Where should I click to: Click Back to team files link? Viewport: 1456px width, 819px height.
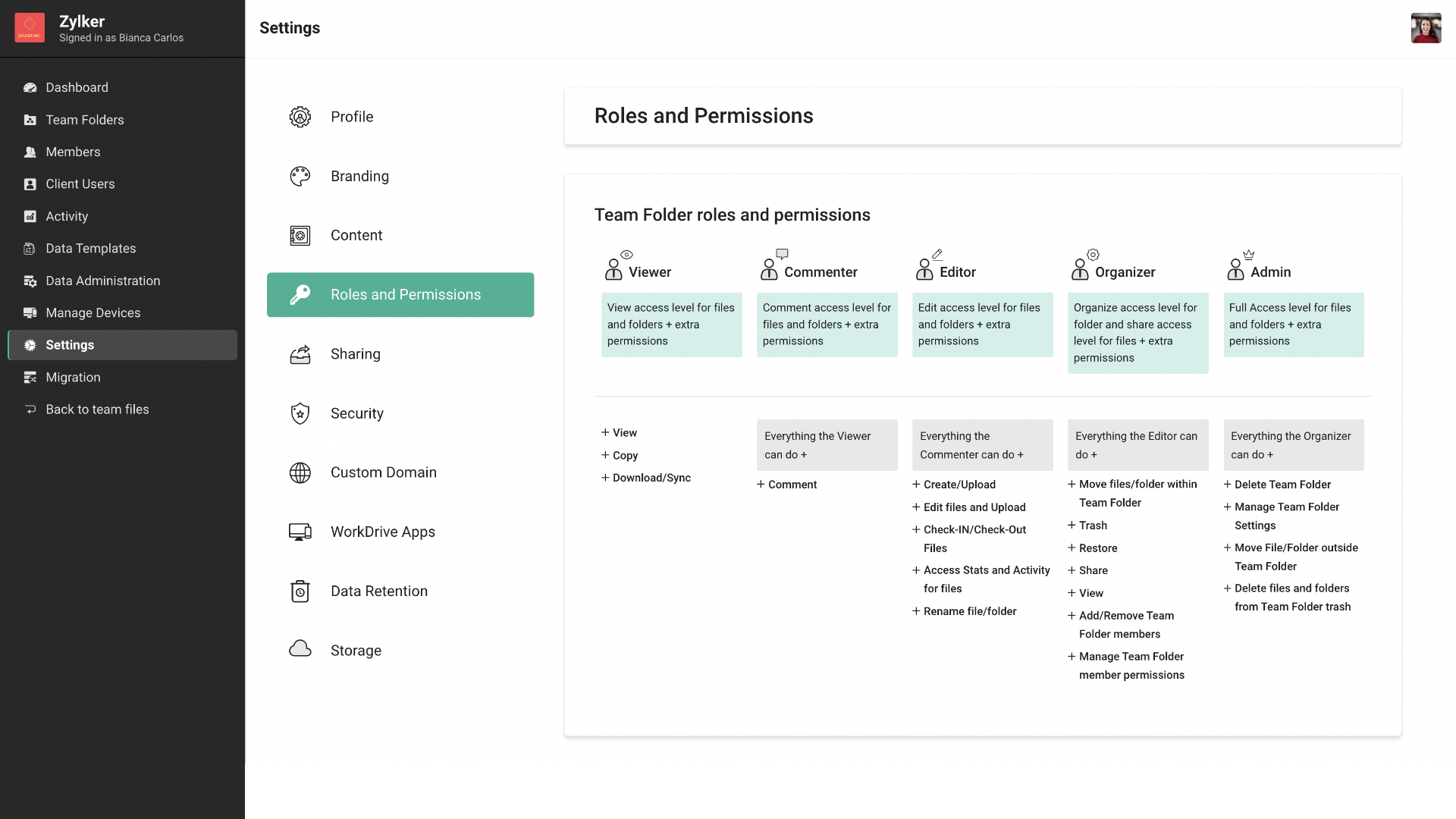[97, 409]
